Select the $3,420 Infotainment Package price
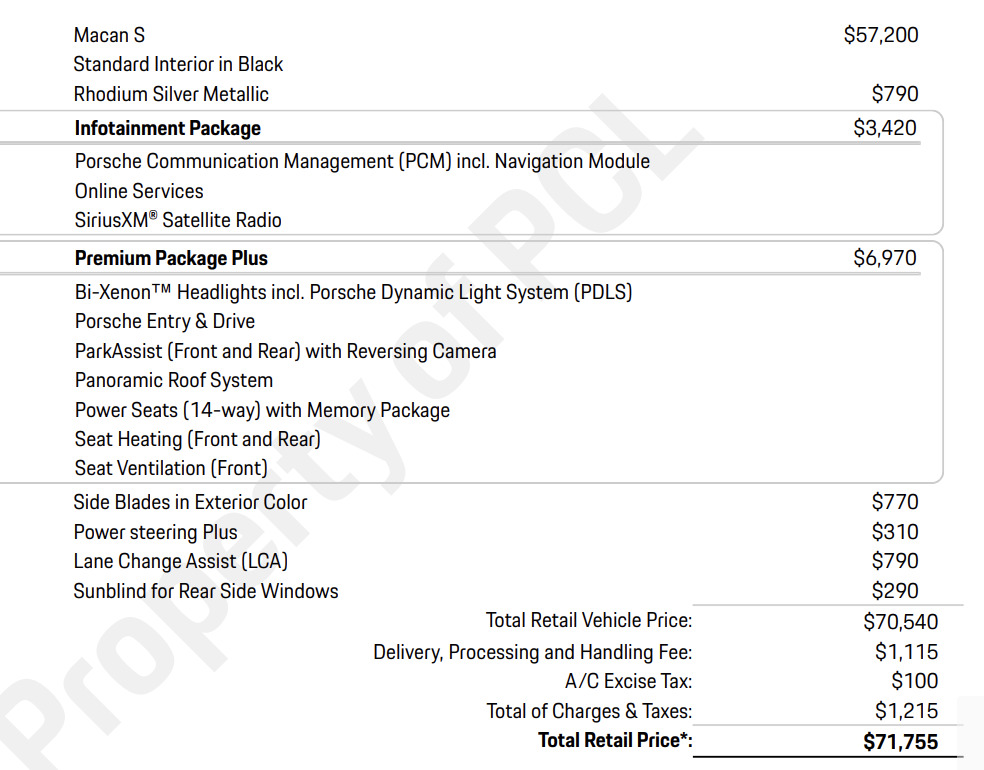 885,128
